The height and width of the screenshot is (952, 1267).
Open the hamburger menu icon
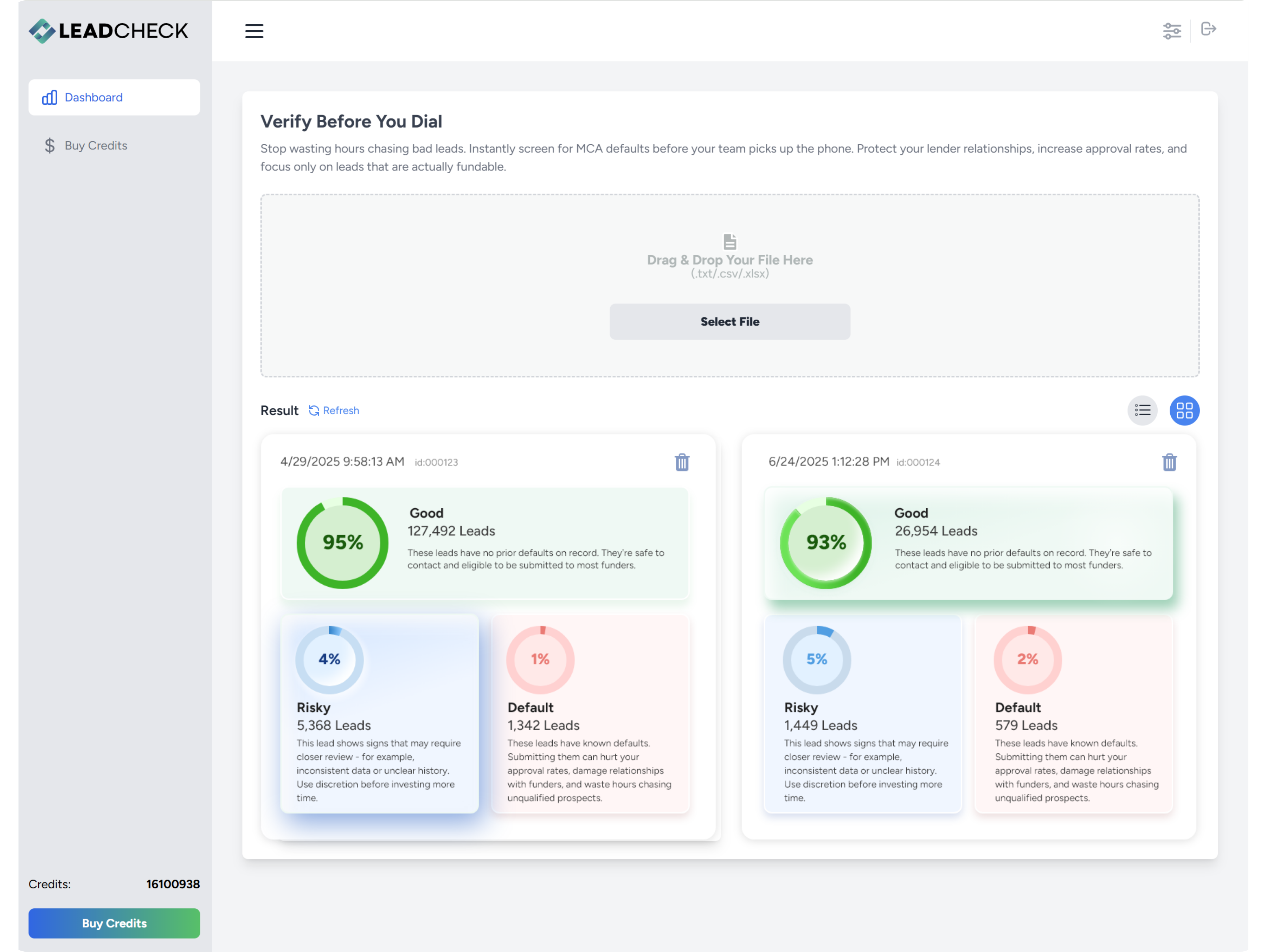[x=254, y=31]
